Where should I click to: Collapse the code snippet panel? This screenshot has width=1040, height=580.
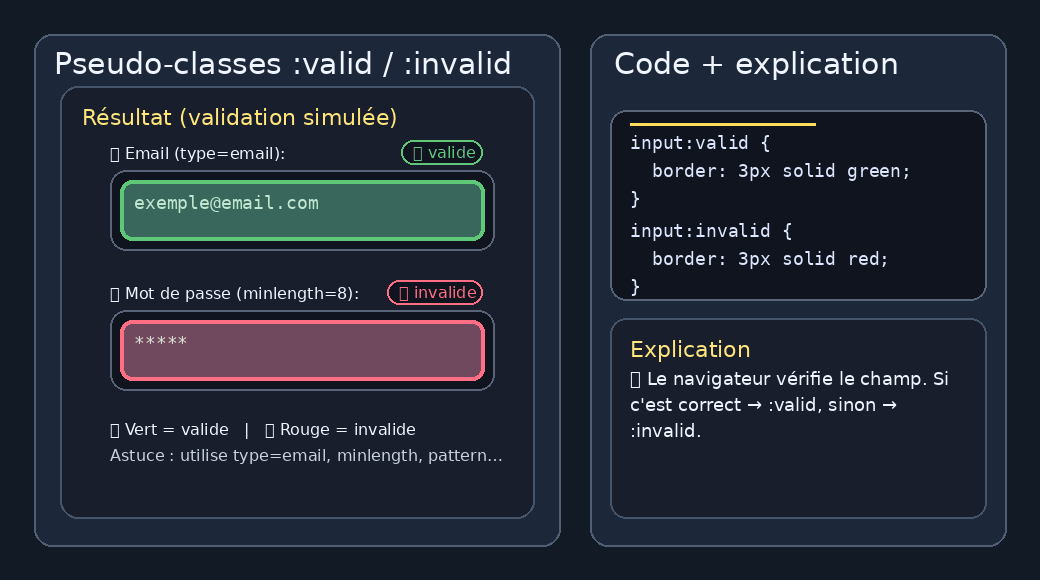click(798, 205)
